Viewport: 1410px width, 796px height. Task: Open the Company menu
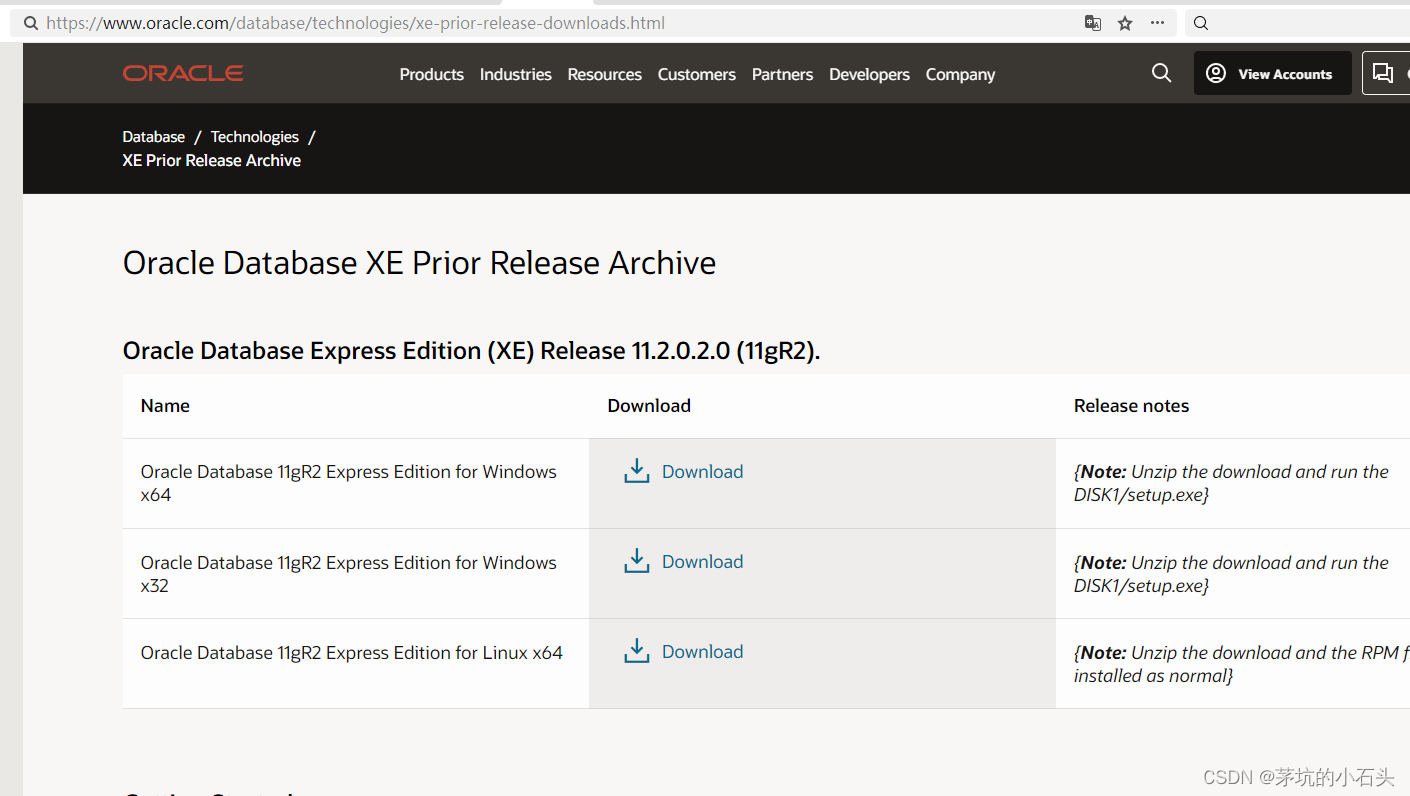pyautogui.click(x=961, y=74)
